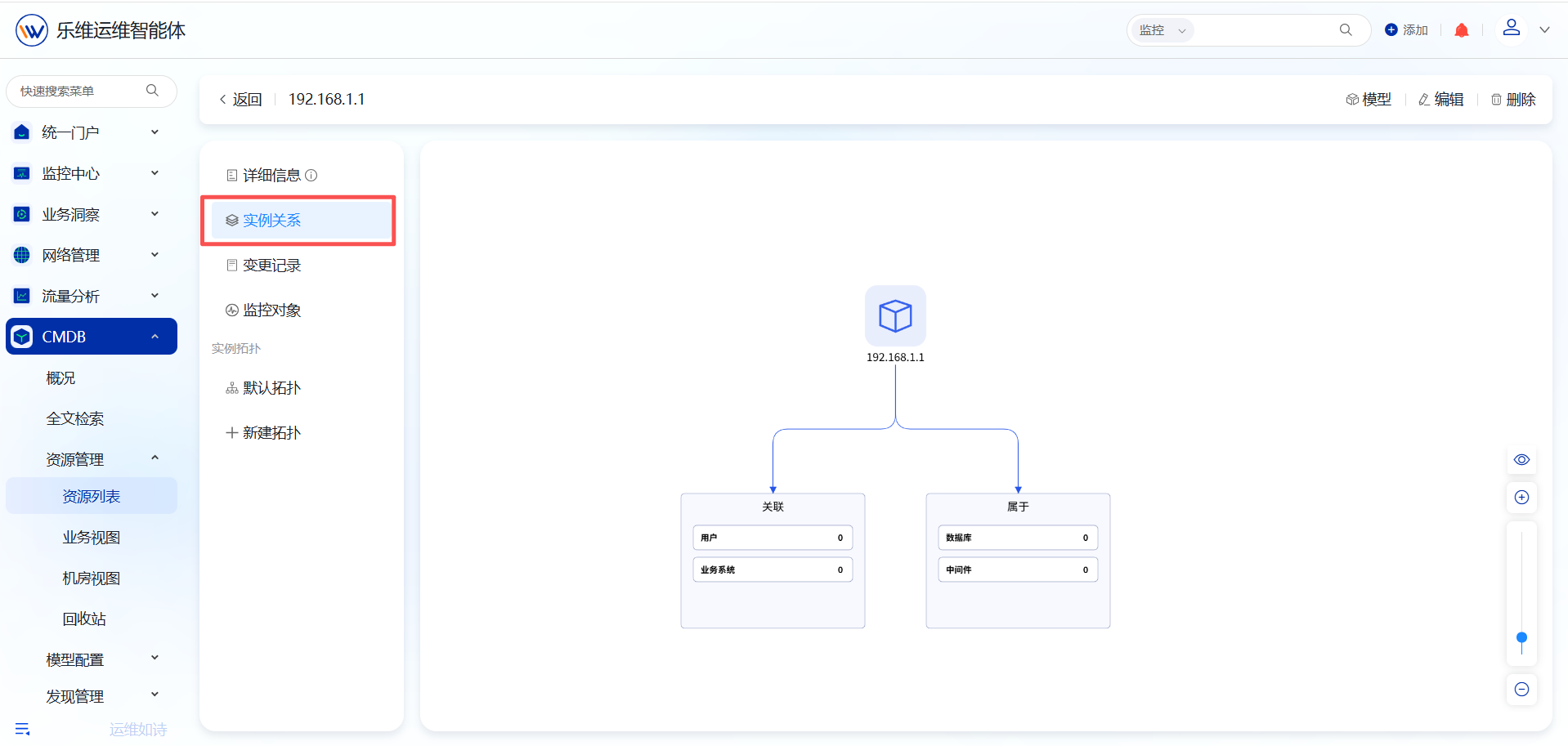The image size is (1568, 746).
Task: Open 业务视图 in the sidebar
Action: (92, 537)
